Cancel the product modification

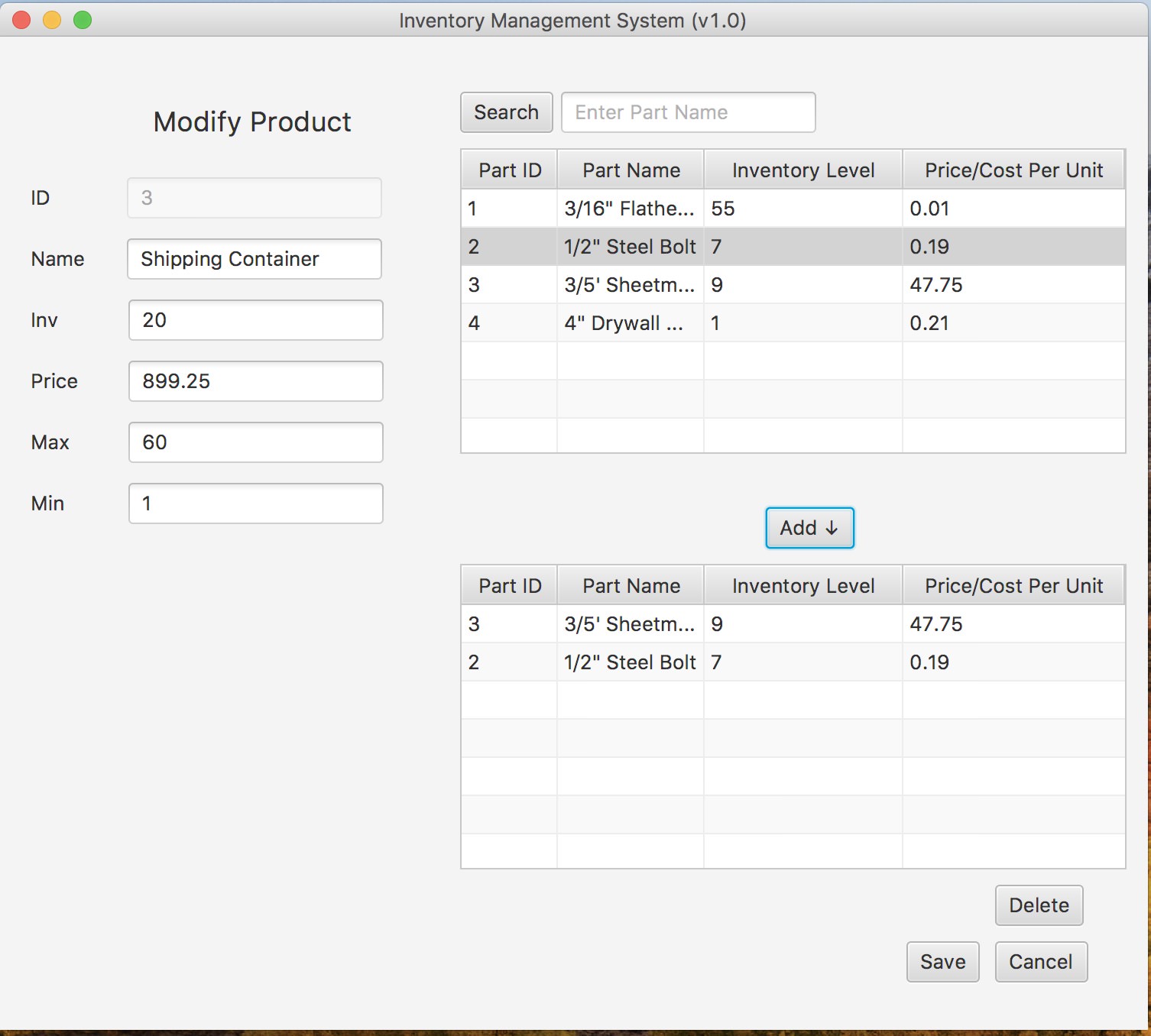tap(1041, 962)
